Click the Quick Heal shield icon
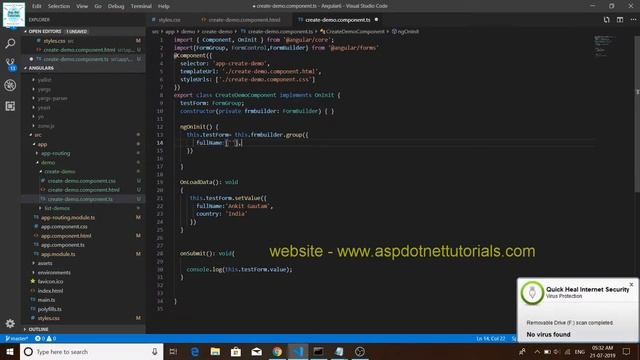Image resolution: width=640 pixels, height=360 pixels. click(532, 293)
